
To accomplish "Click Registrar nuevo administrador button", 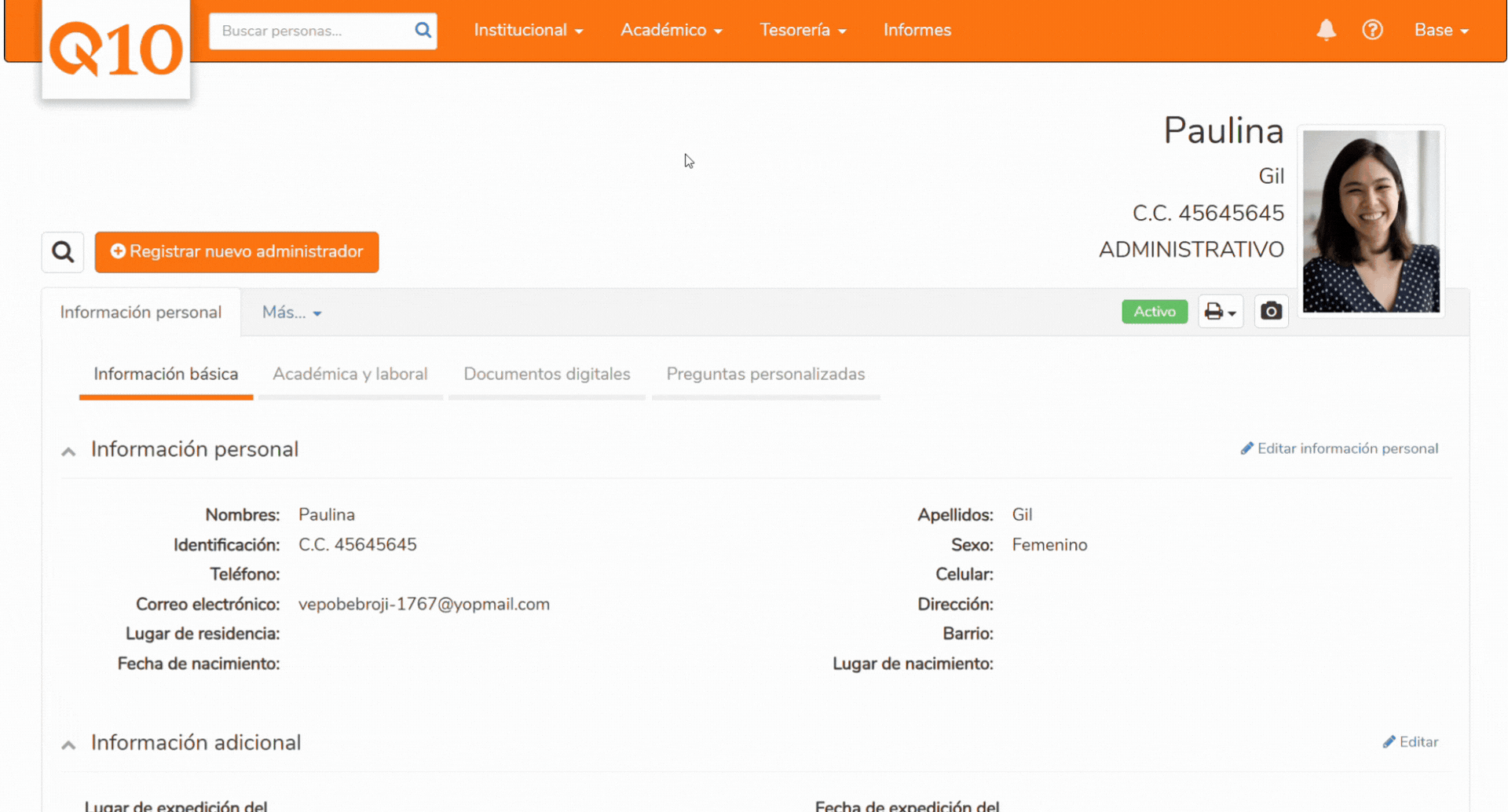I will click(236, 252).
